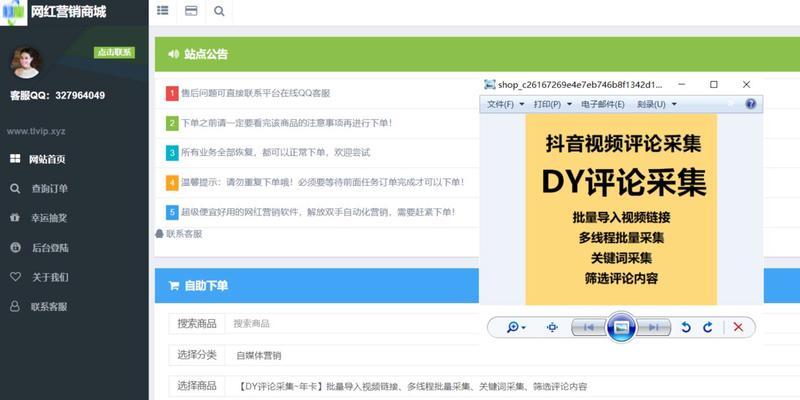800x400 pixels.
Task: Close the photo viewer window
Action: [746, 84]
